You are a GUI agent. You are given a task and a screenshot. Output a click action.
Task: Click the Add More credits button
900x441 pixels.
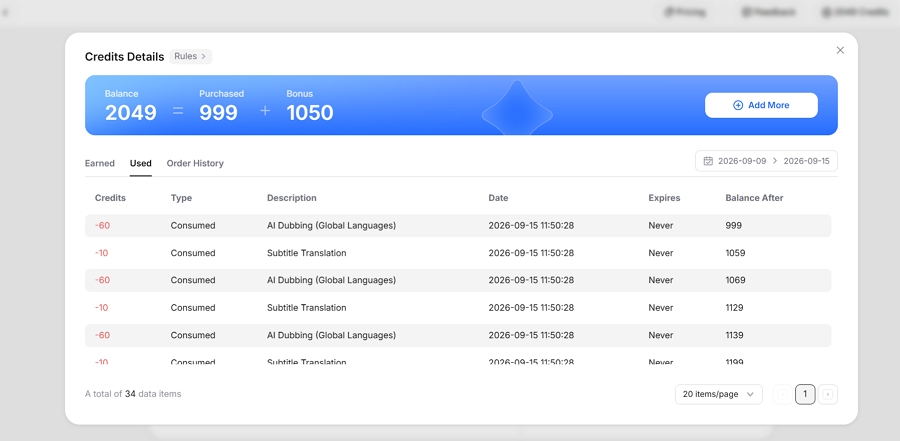point(761,105)
